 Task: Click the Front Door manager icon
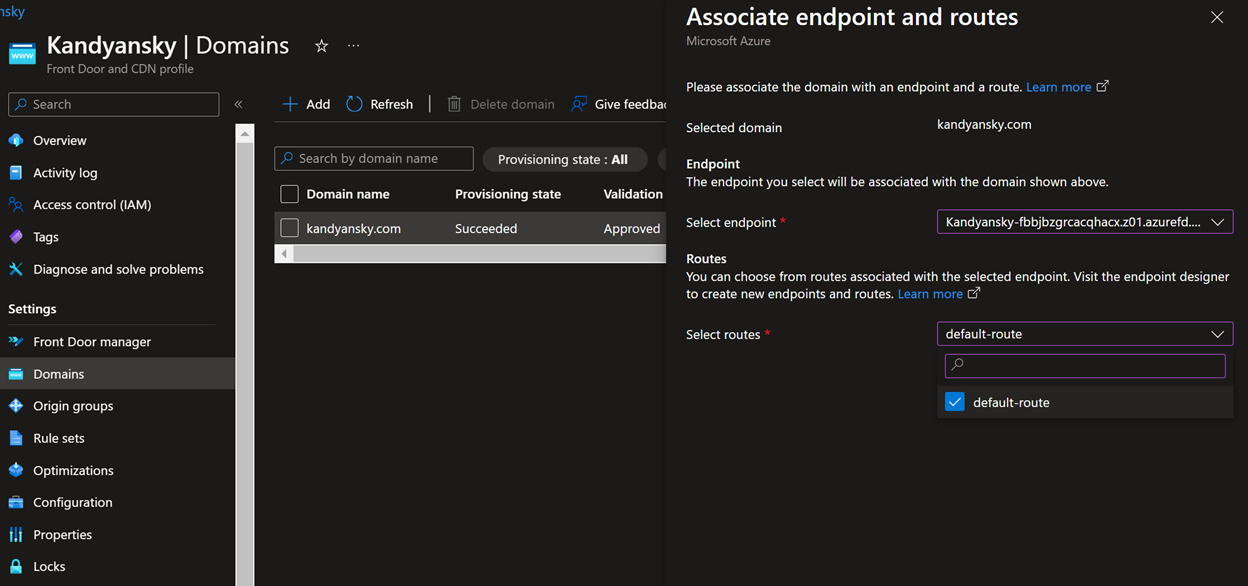tap(16, 342)
